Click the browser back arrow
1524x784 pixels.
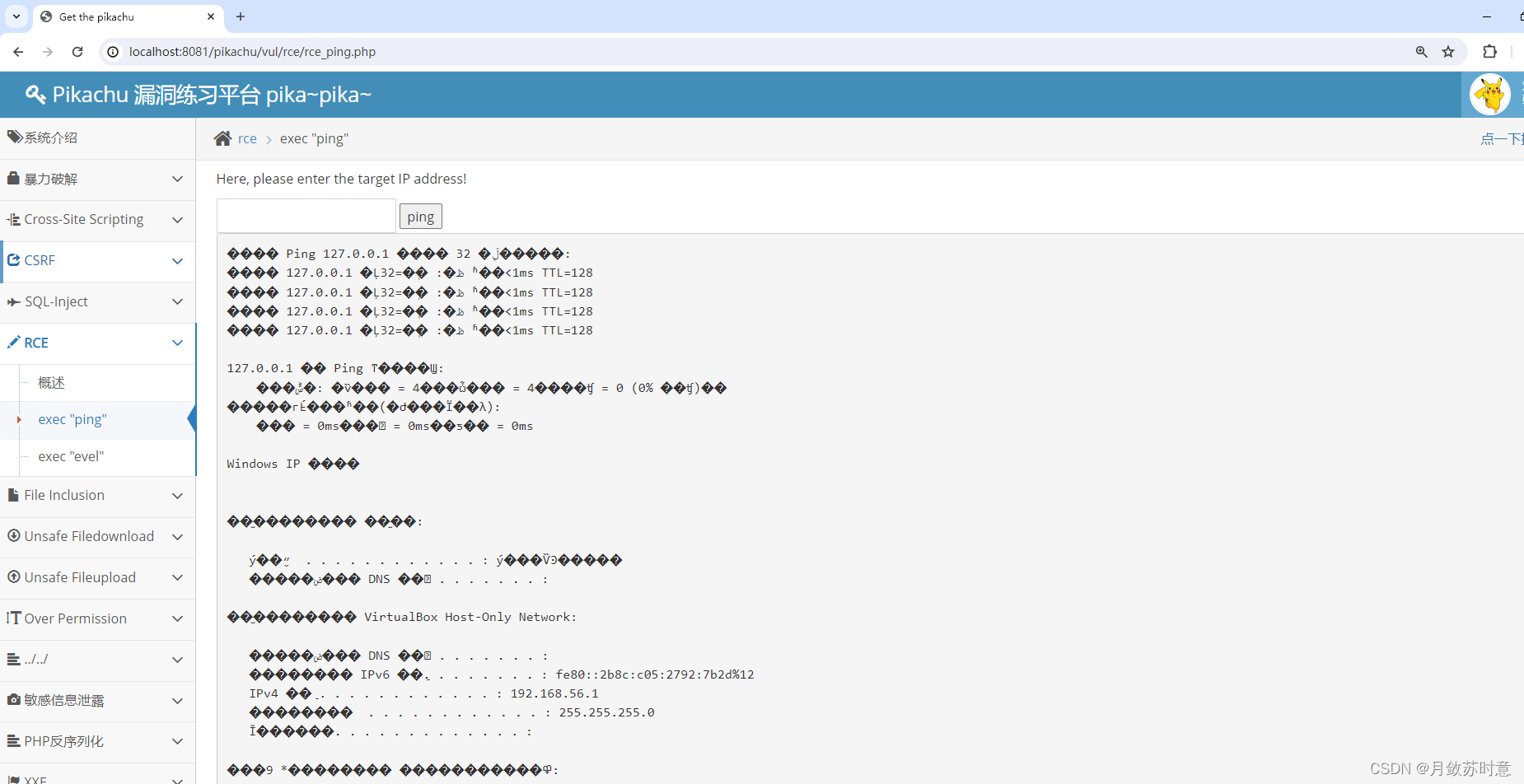18,51
